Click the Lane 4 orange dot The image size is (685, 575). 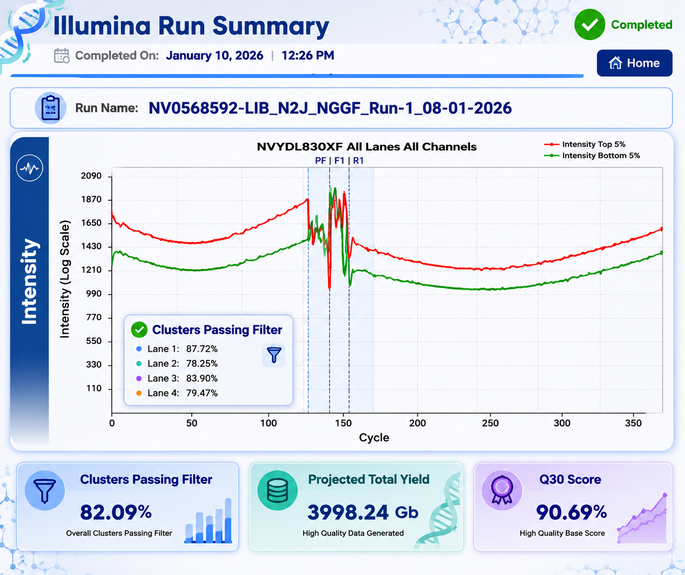coord(139,393)
